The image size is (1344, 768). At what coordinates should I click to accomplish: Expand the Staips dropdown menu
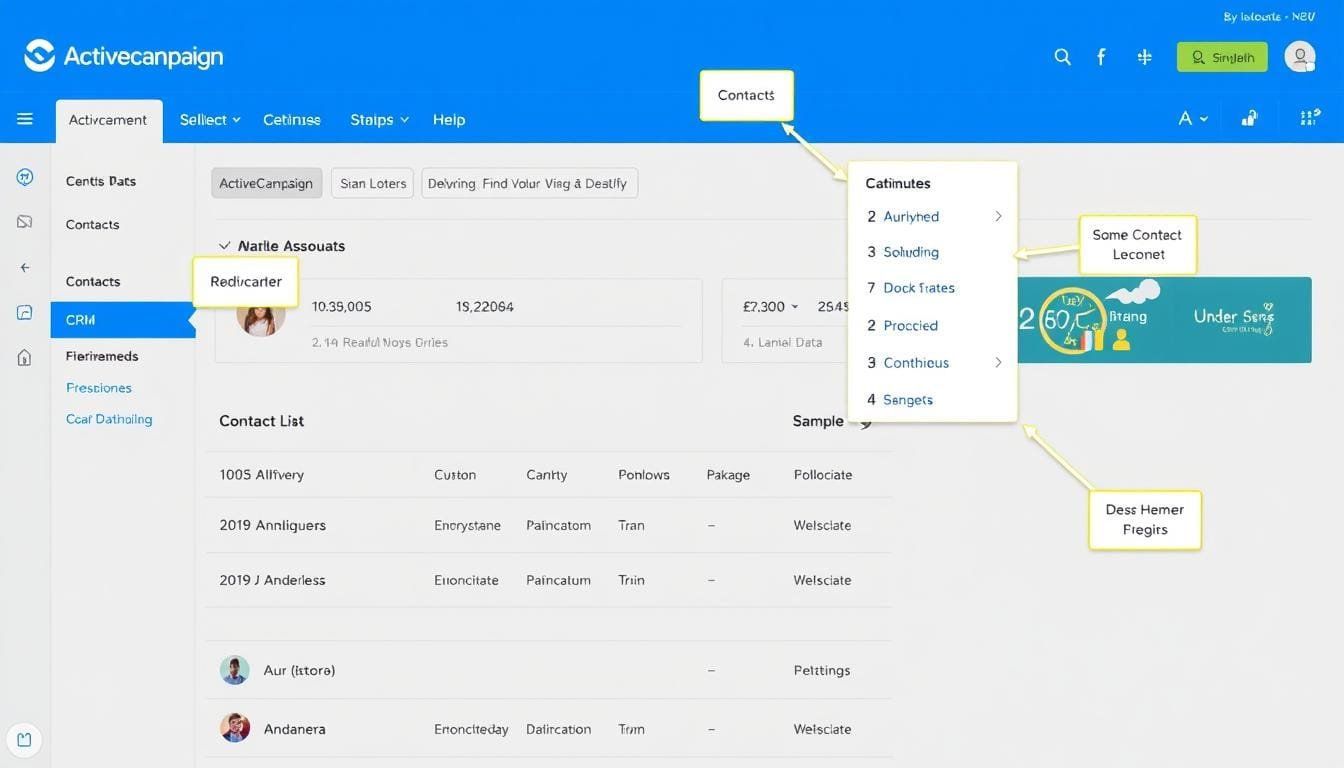[x=379, y=119]
